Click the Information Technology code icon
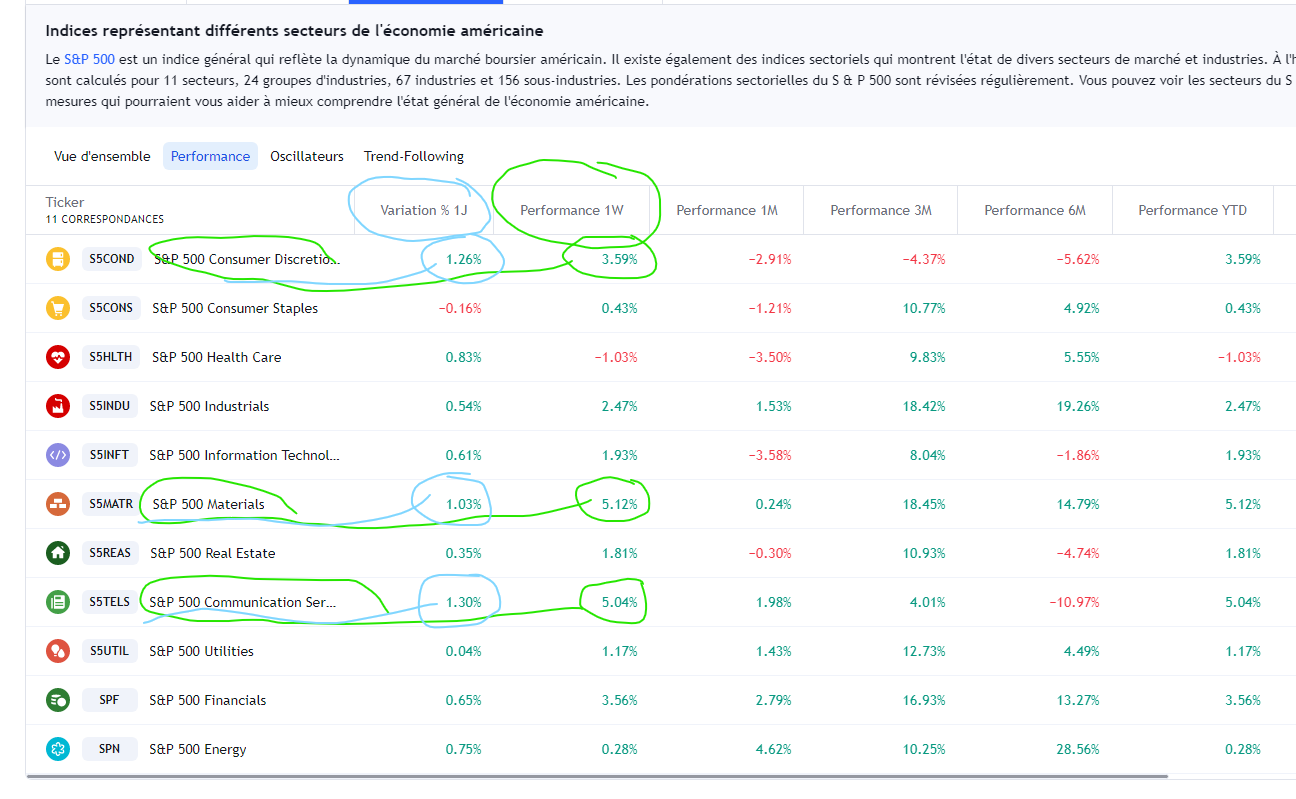 point(57,455)
